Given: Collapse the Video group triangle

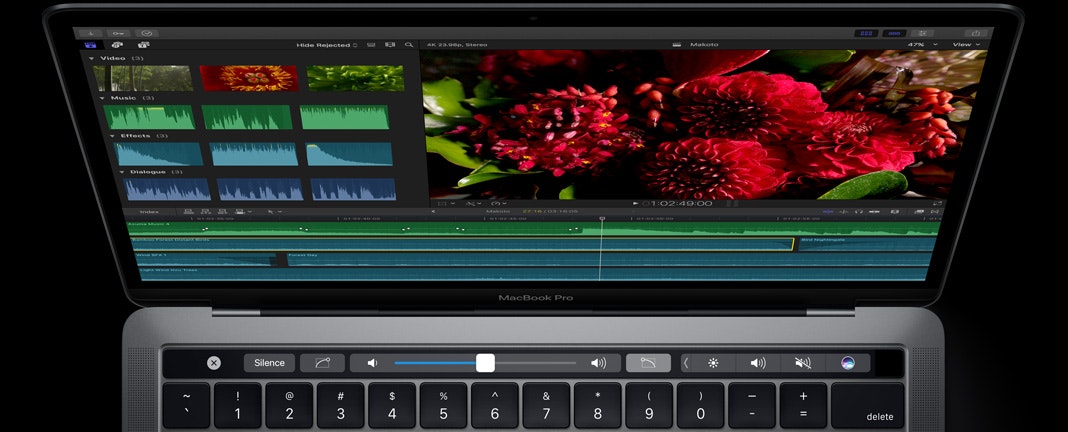Looking at the screenshot, I should (92, 59).
